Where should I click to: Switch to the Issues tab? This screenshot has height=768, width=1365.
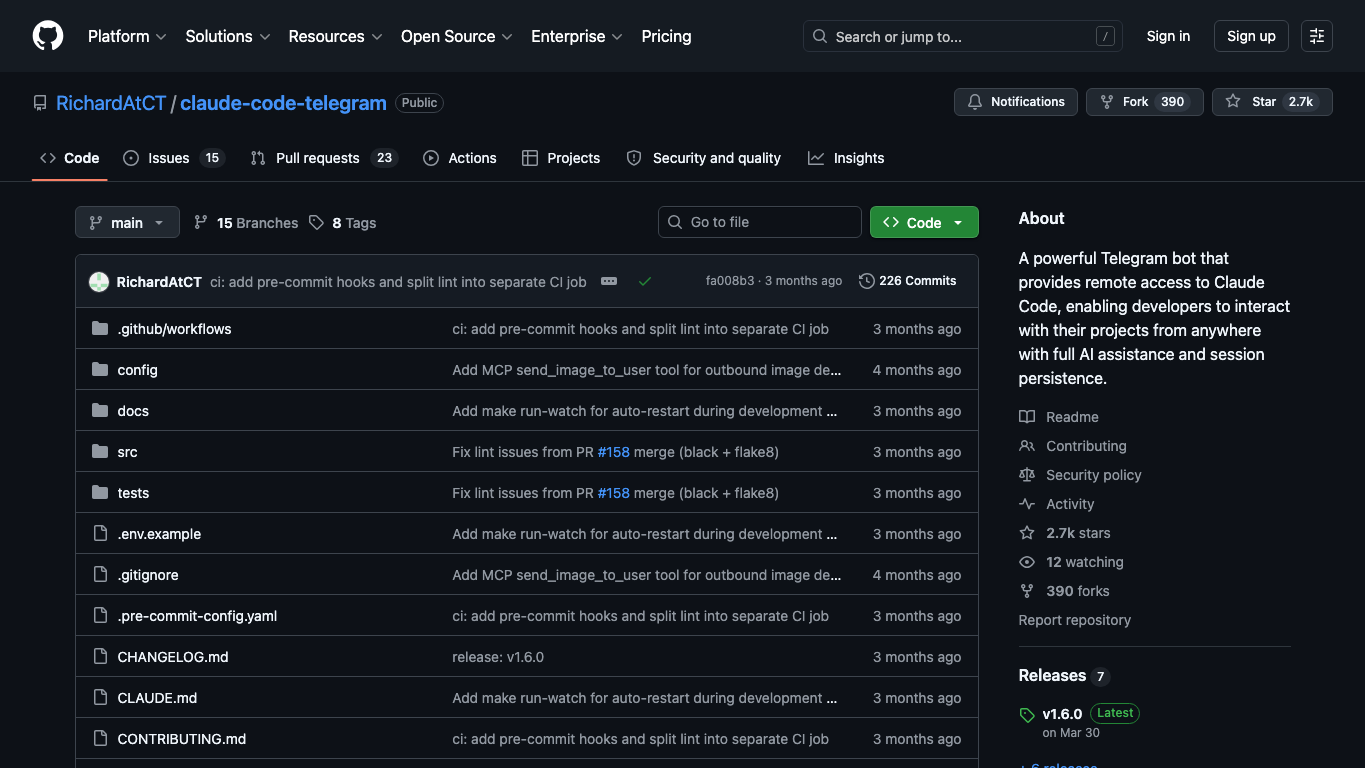[173, 158]
